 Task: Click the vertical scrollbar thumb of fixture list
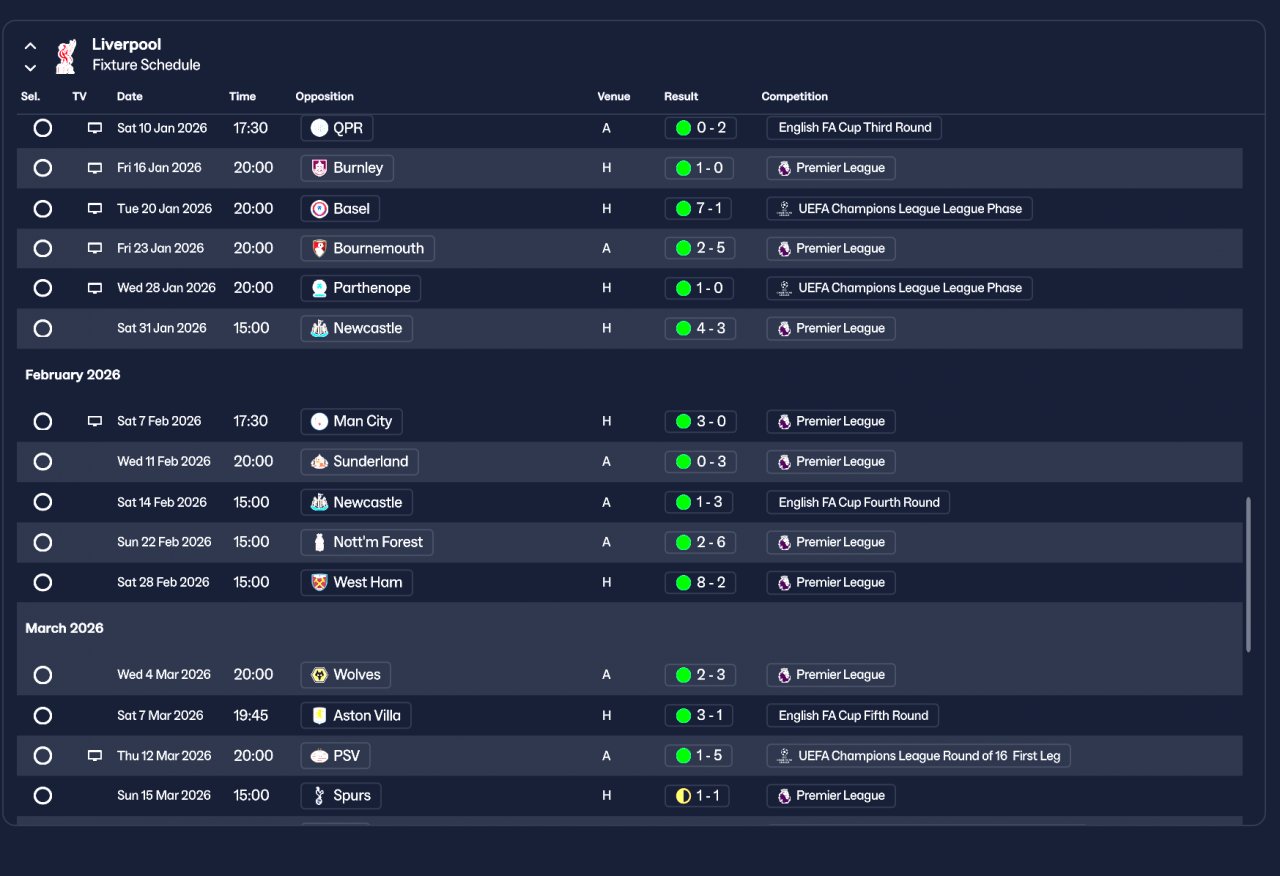(1247, 575)
